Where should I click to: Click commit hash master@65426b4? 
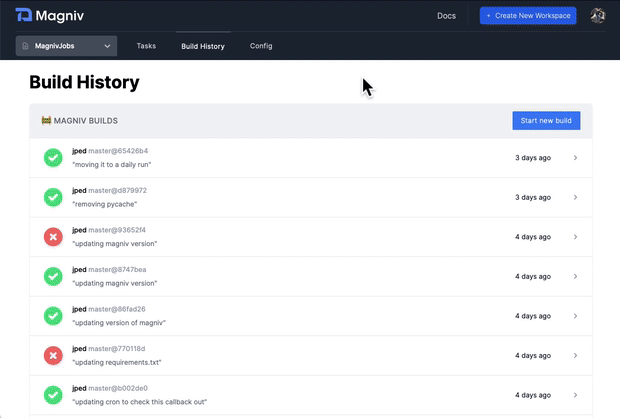[x=118, y=151]
